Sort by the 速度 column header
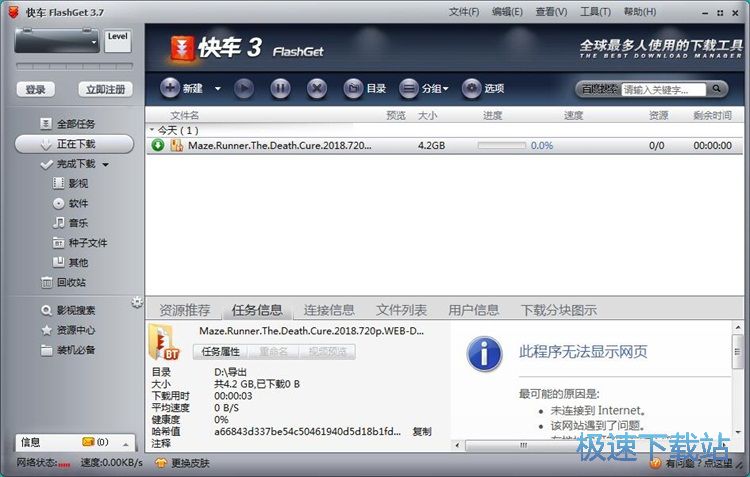This screenshot has height=477, width=750. click(x=573, y=115)
